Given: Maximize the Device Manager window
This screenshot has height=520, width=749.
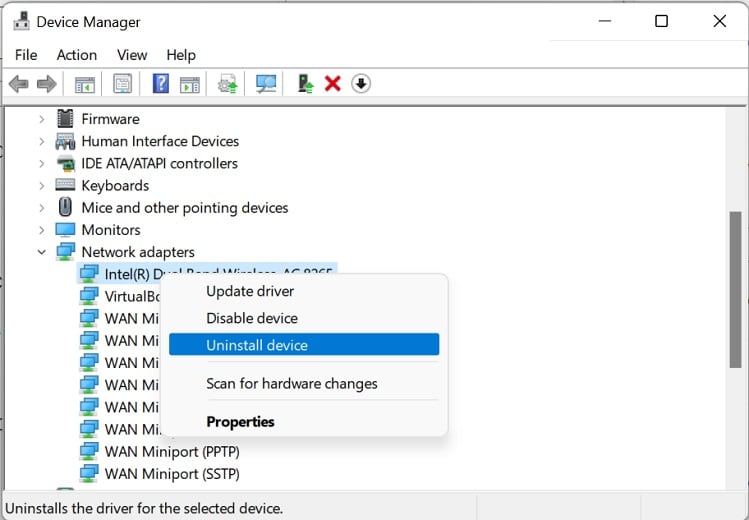Looking at the screenshot, I should point(661,21).
